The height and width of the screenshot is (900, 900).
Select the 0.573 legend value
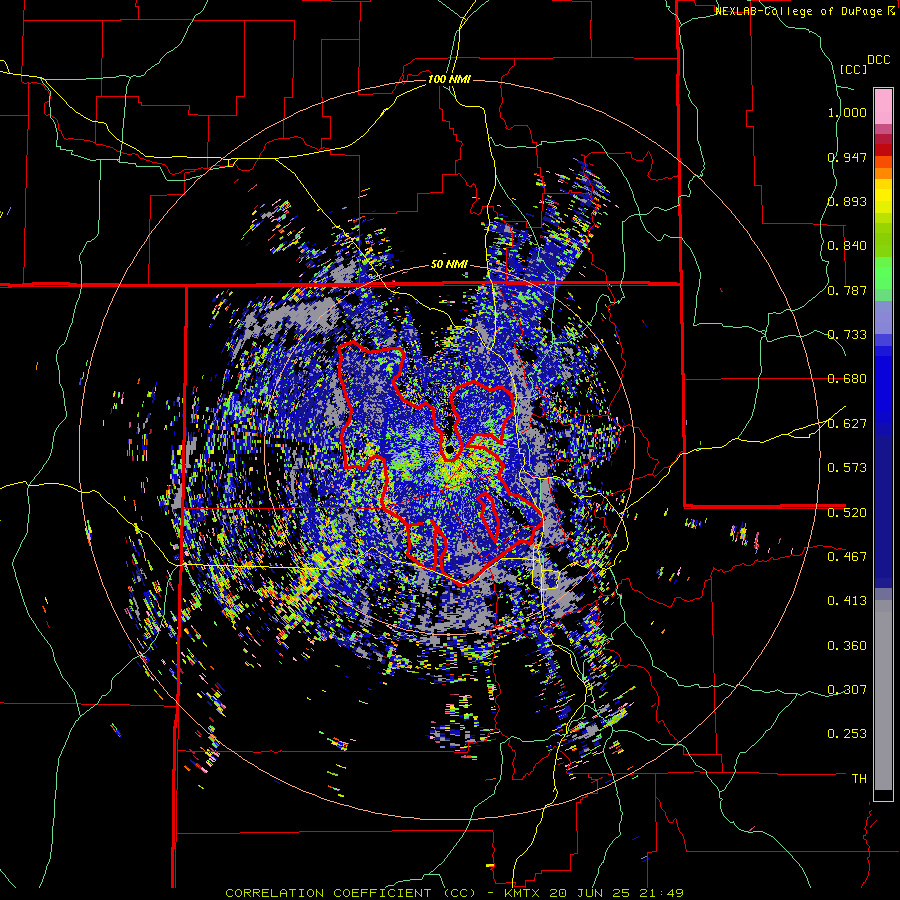[847, 468]
